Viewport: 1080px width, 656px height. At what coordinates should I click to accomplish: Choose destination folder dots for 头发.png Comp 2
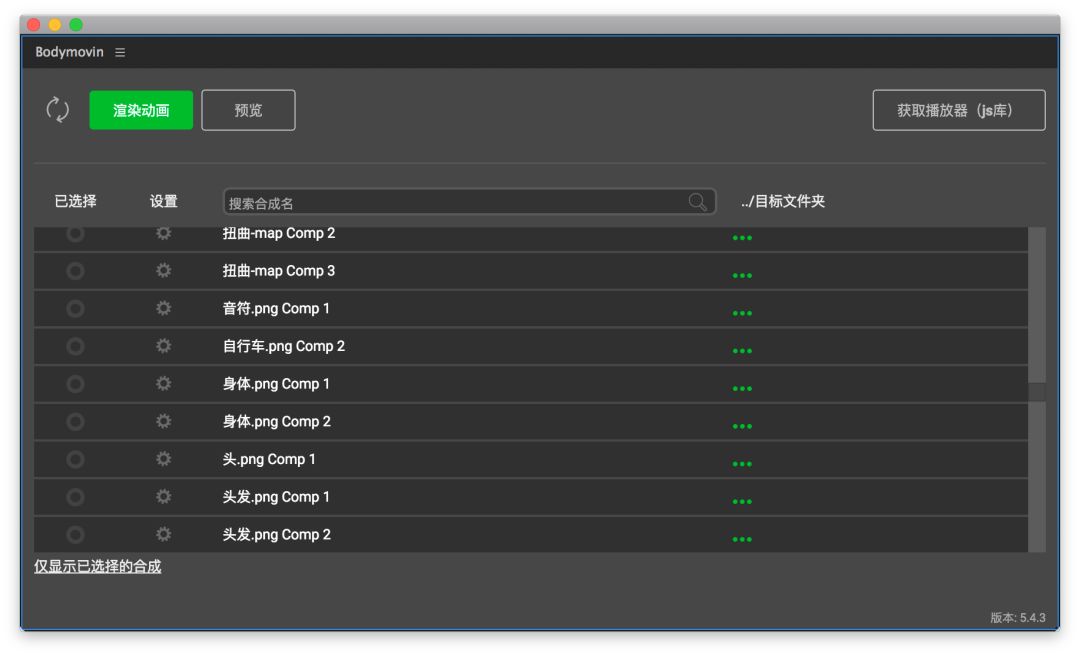point(742,539)
